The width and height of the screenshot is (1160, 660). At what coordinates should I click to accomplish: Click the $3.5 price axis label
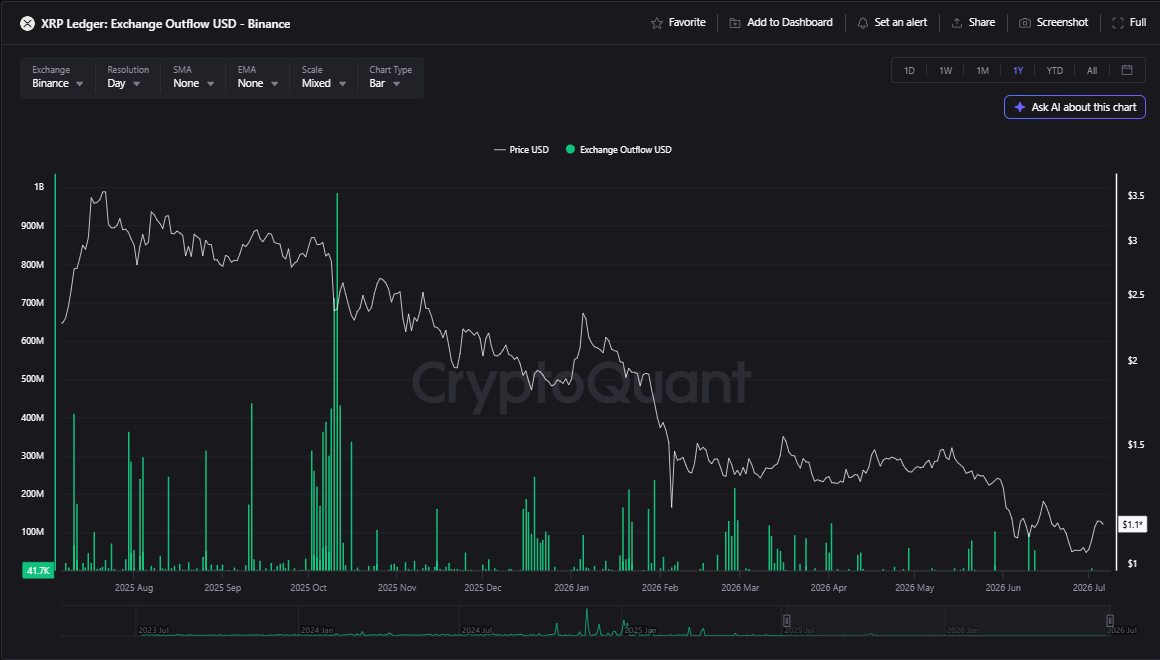pyautogui.click(x=1136, y=196)
